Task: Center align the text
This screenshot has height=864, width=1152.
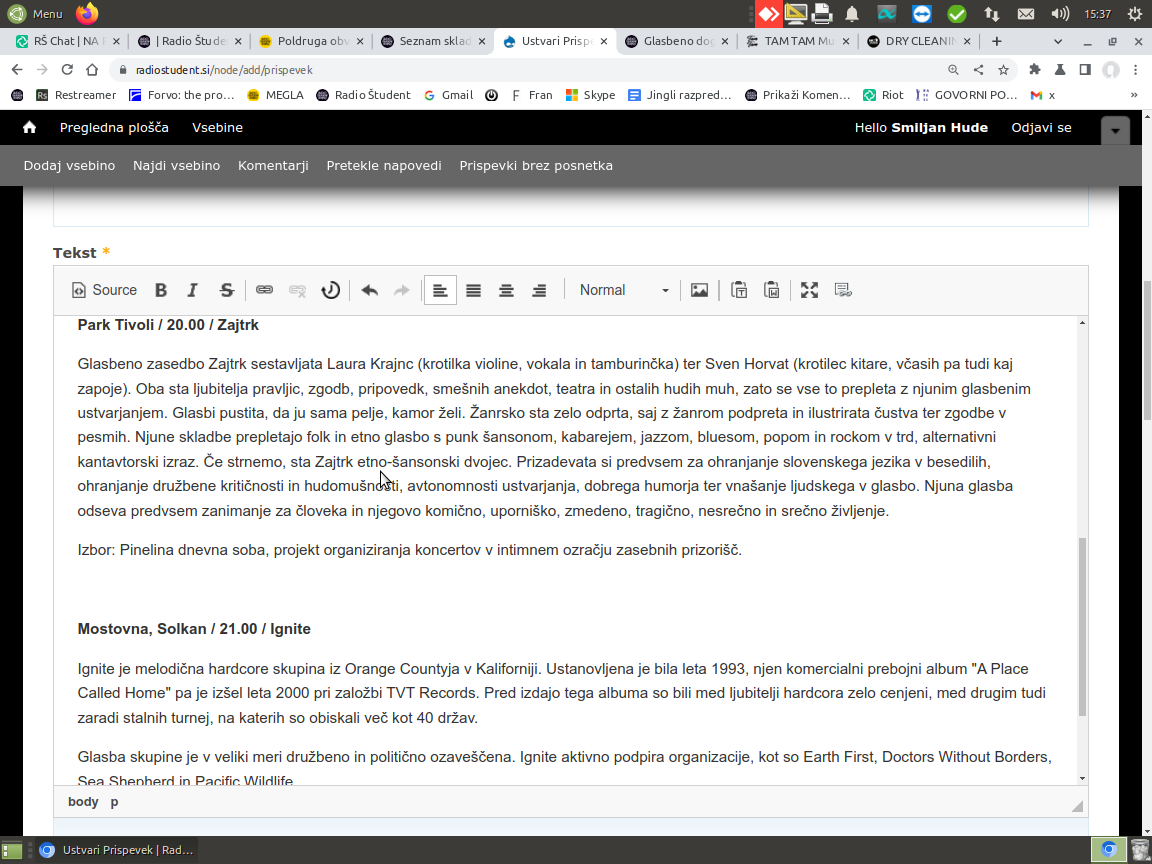Action: pyautogui.click(x=506, y=290)
